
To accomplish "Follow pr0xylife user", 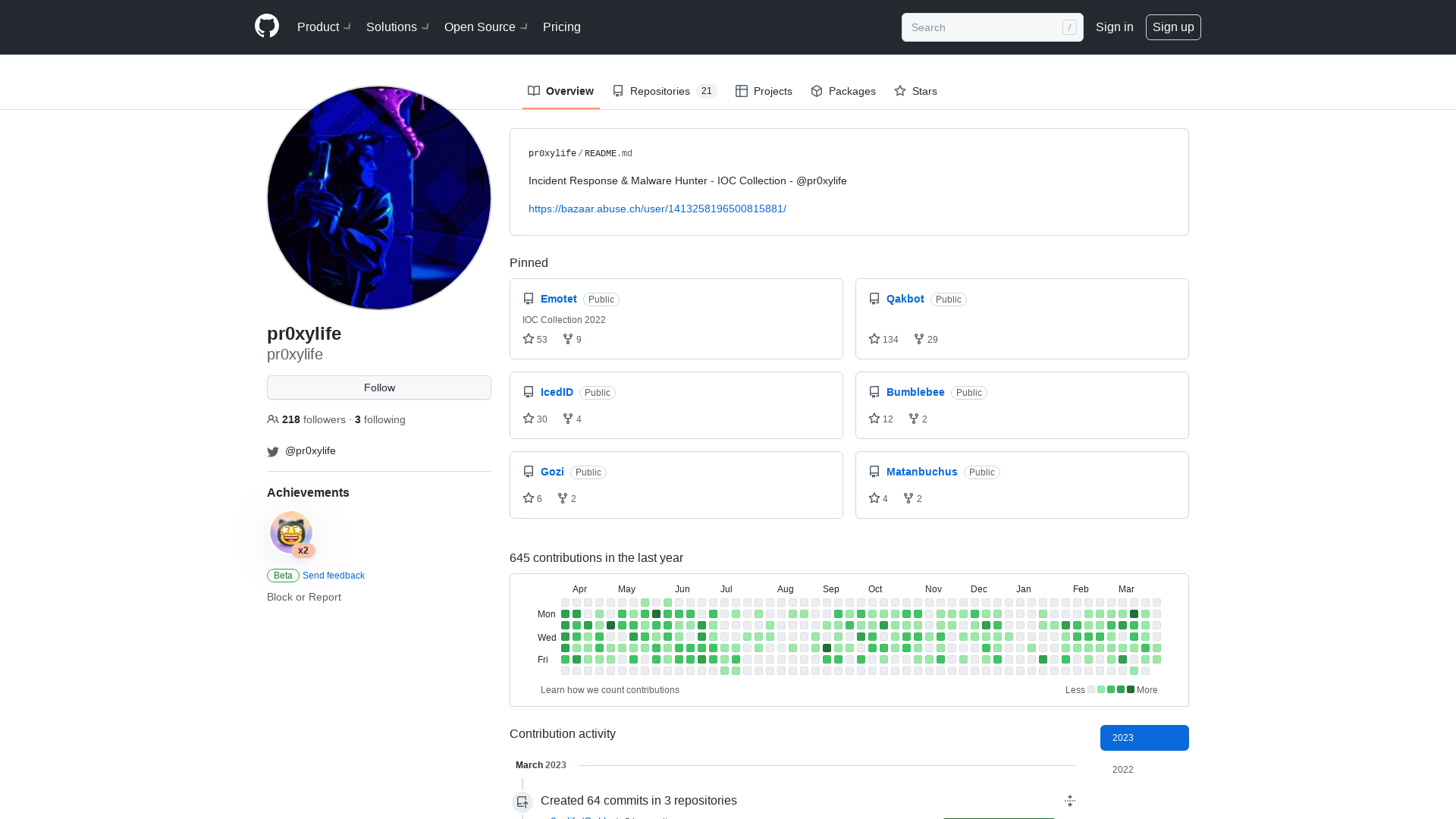I will (379, 388).
